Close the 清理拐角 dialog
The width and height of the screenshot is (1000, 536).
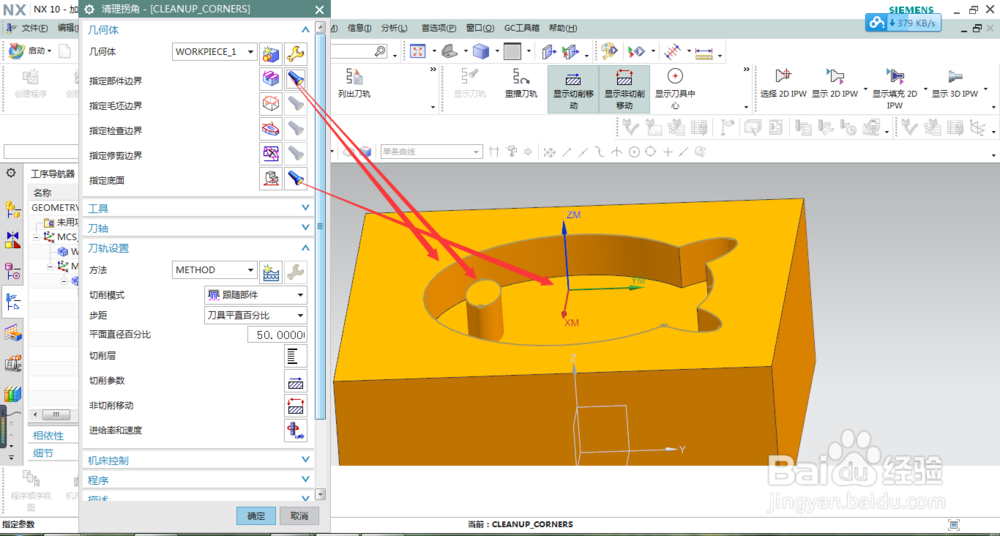tap(319, 10)
